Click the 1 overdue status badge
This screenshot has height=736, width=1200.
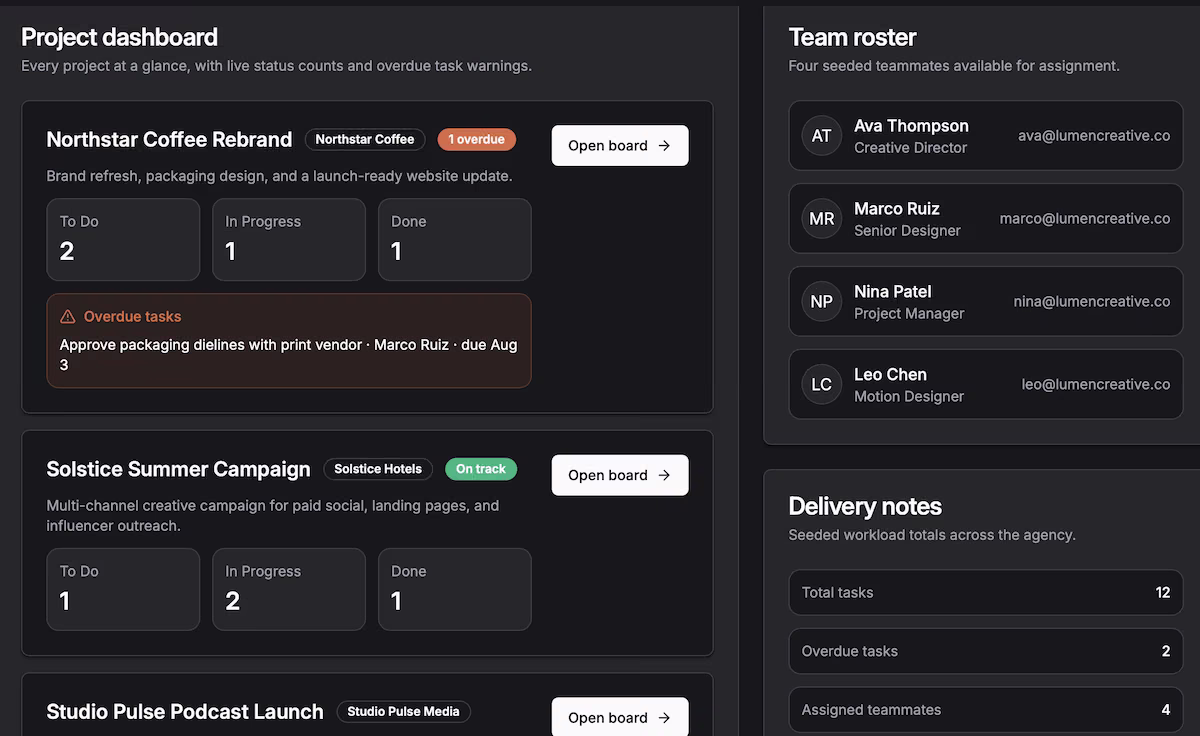pos(477,139)
